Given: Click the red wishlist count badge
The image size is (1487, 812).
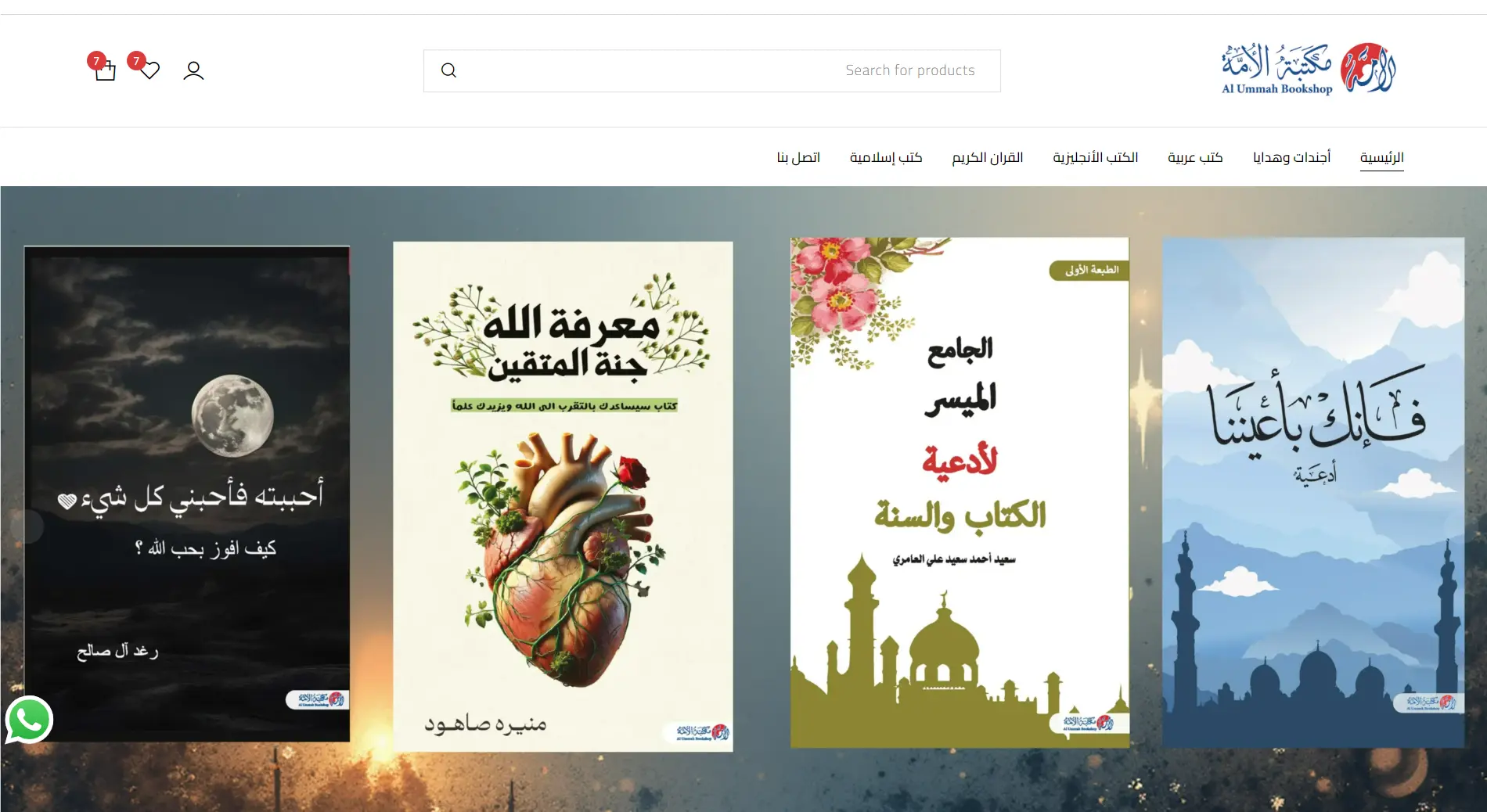Looking at the screenshot, I should point(136,60).
